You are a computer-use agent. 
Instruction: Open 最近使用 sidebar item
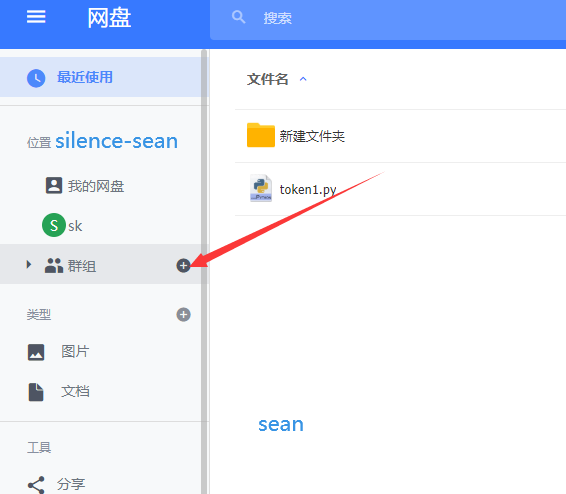[x=100, y=77]
